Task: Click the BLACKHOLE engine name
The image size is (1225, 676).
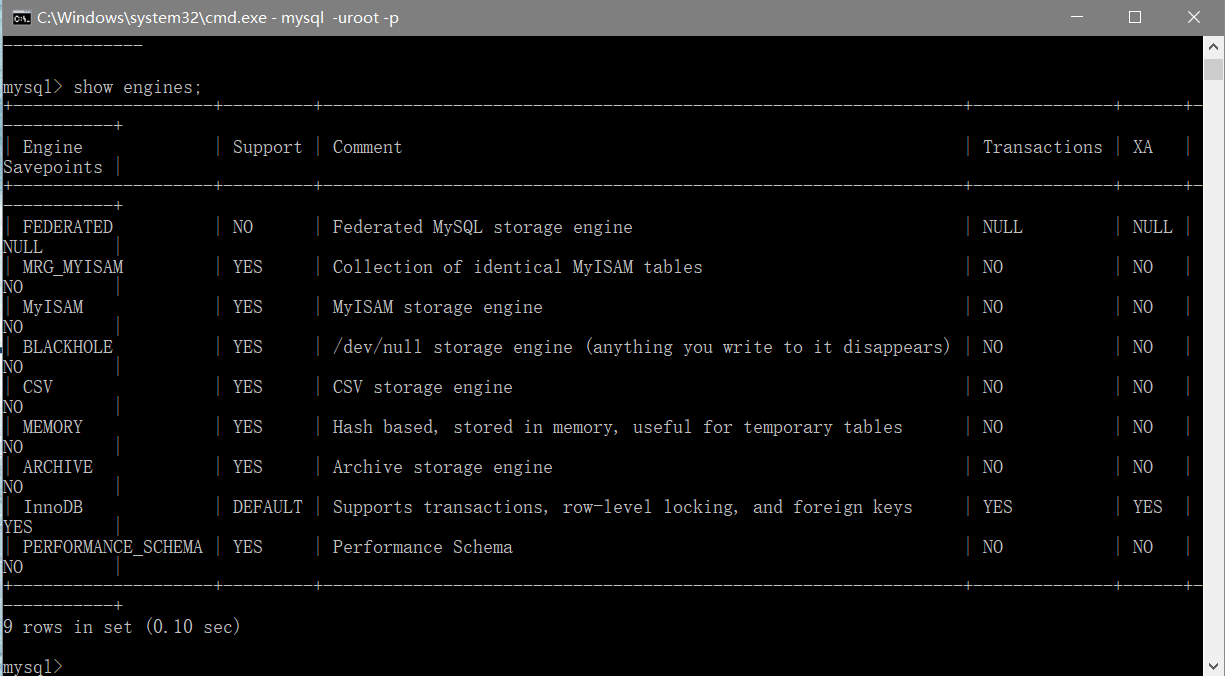Action: [x=68, y=347]
